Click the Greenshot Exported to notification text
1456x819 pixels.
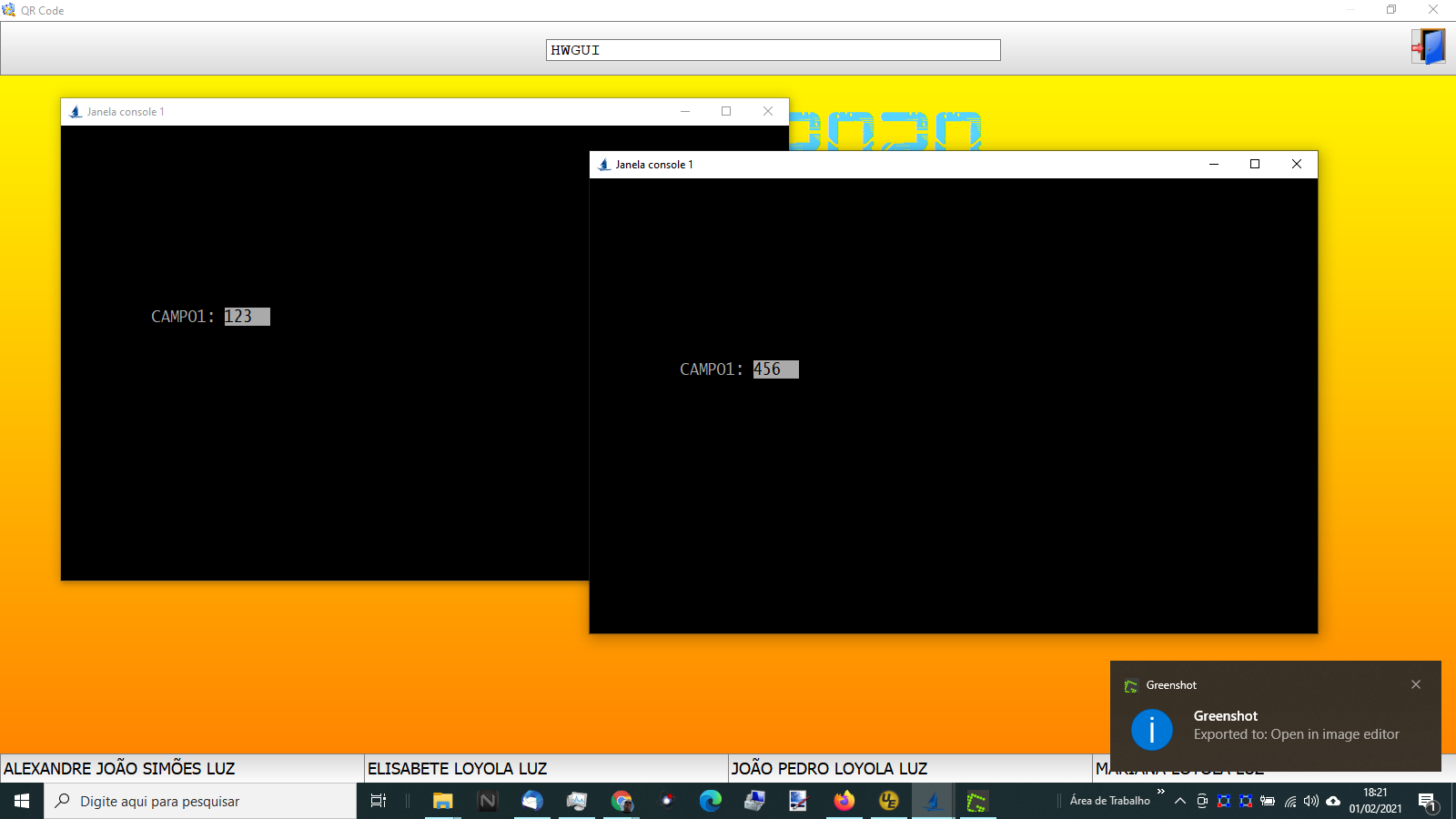tap(1296, 734)
